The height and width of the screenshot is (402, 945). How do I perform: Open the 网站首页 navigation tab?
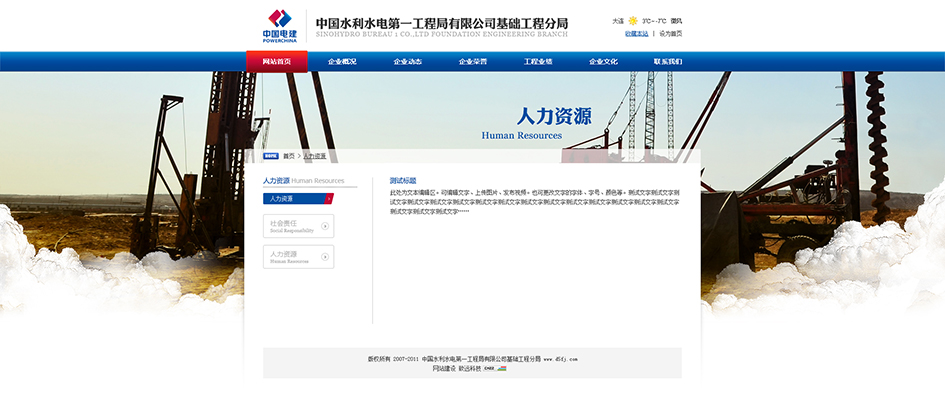pyautogui.click(x=277, y=62)
